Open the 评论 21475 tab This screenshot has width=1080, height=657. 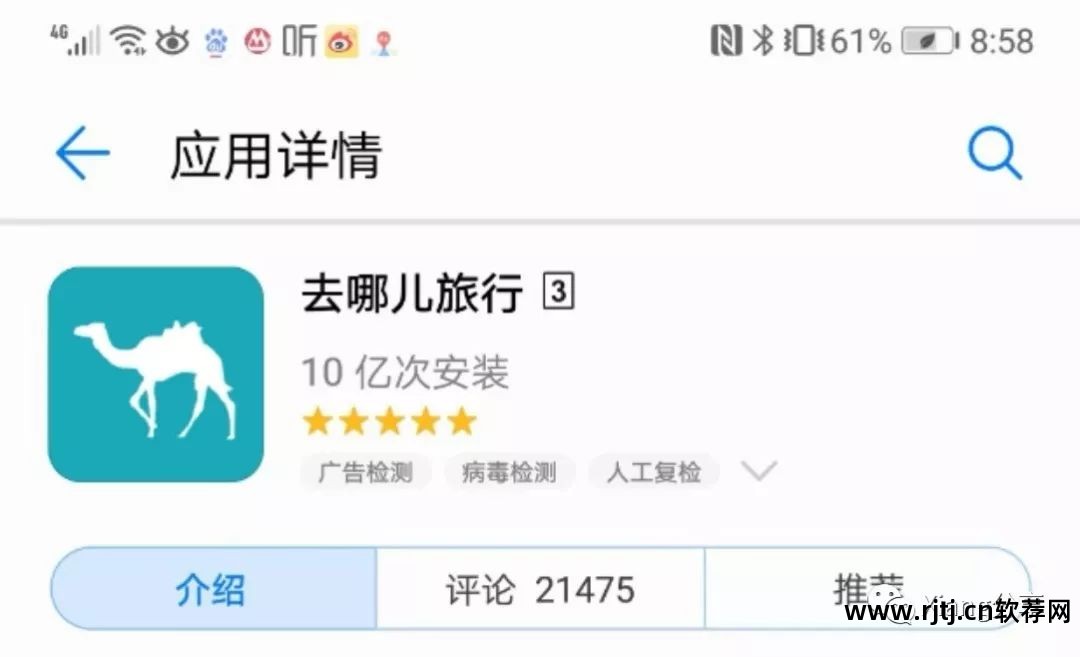[x=541, y=589]
